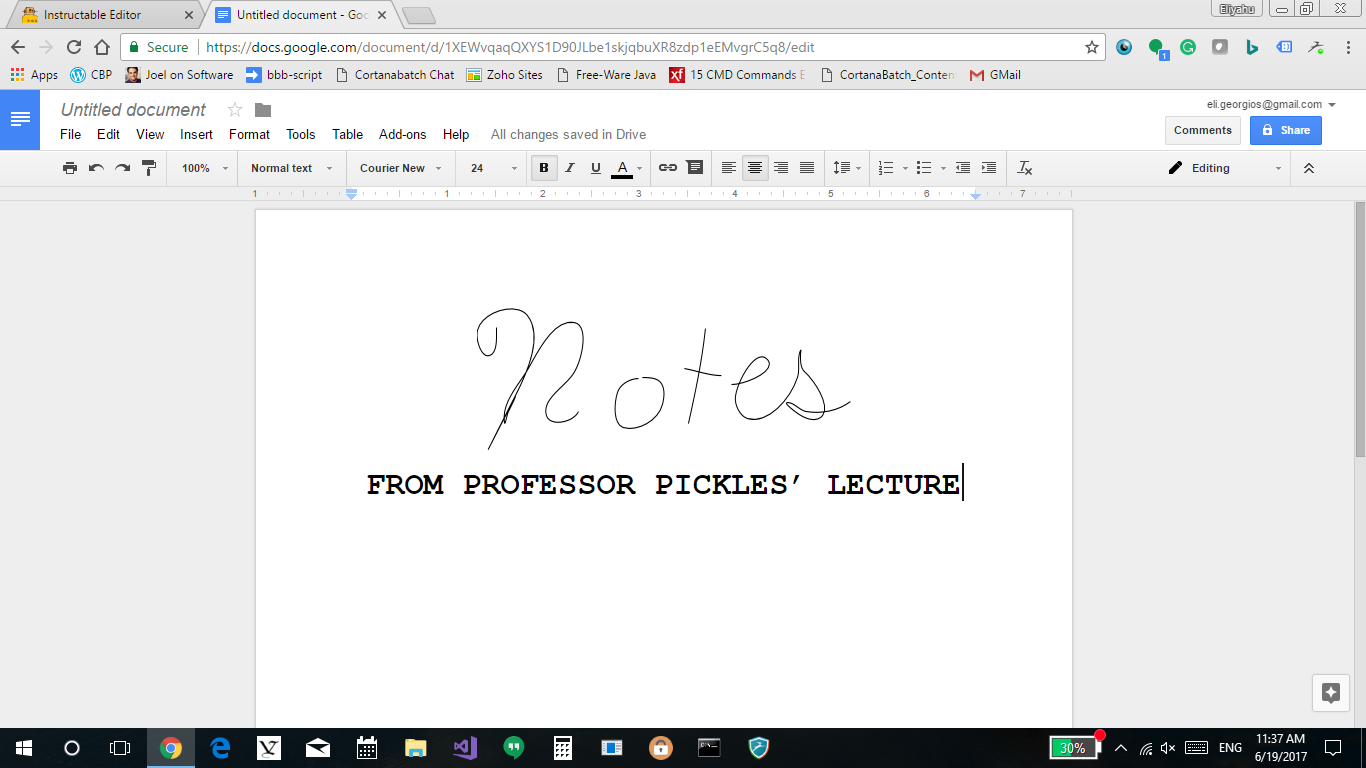Set justified text alignment
The width and height of the screenshot is (1366, 768).
807,168
